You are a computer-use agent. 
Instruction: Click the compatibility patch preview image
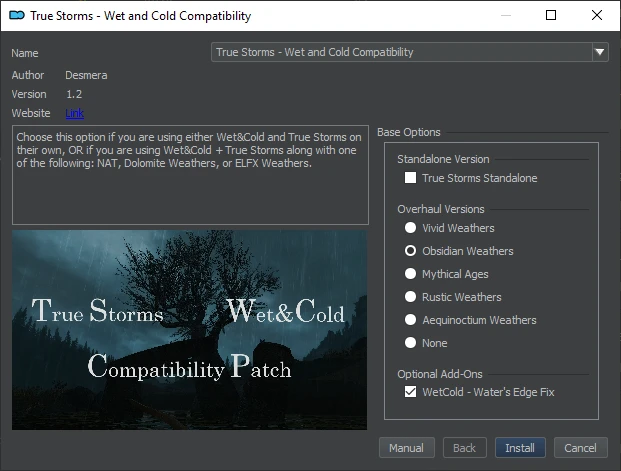click(x=189, y=330)
